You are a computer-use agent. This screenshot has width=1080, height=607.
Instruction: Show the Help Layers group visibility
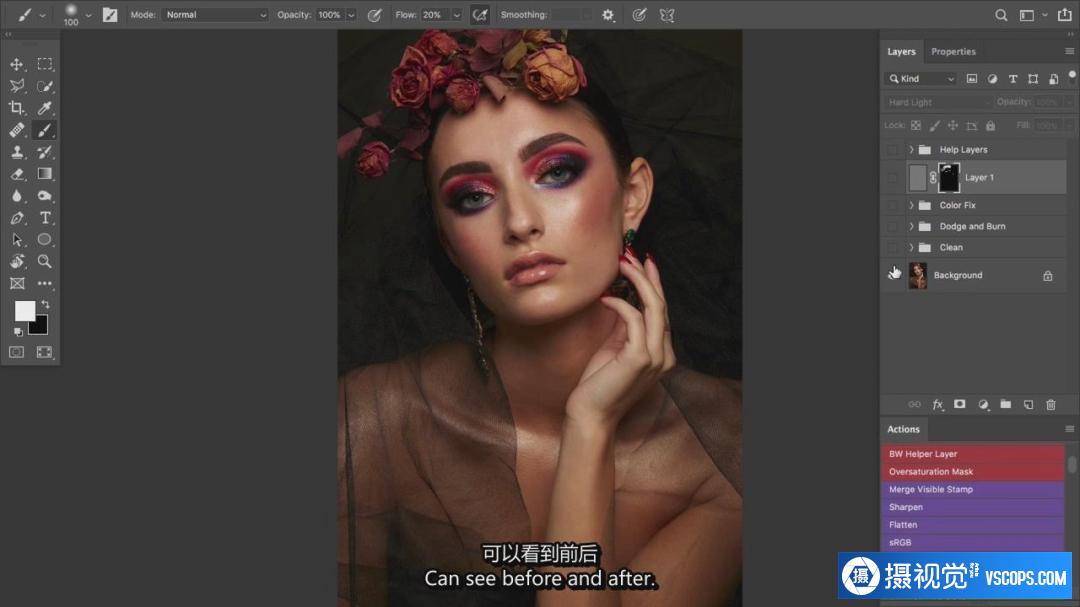[893, 150]
